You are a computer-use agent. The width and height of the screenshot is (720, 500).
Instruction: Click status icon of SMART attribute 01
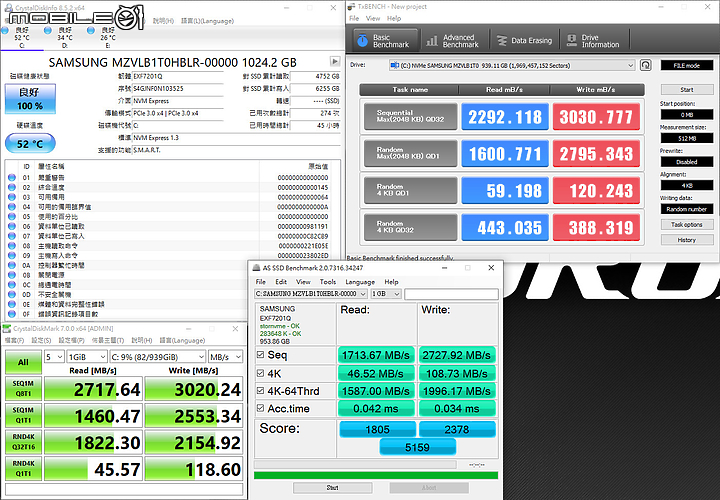pyautogui.click(x=12, y=178)
